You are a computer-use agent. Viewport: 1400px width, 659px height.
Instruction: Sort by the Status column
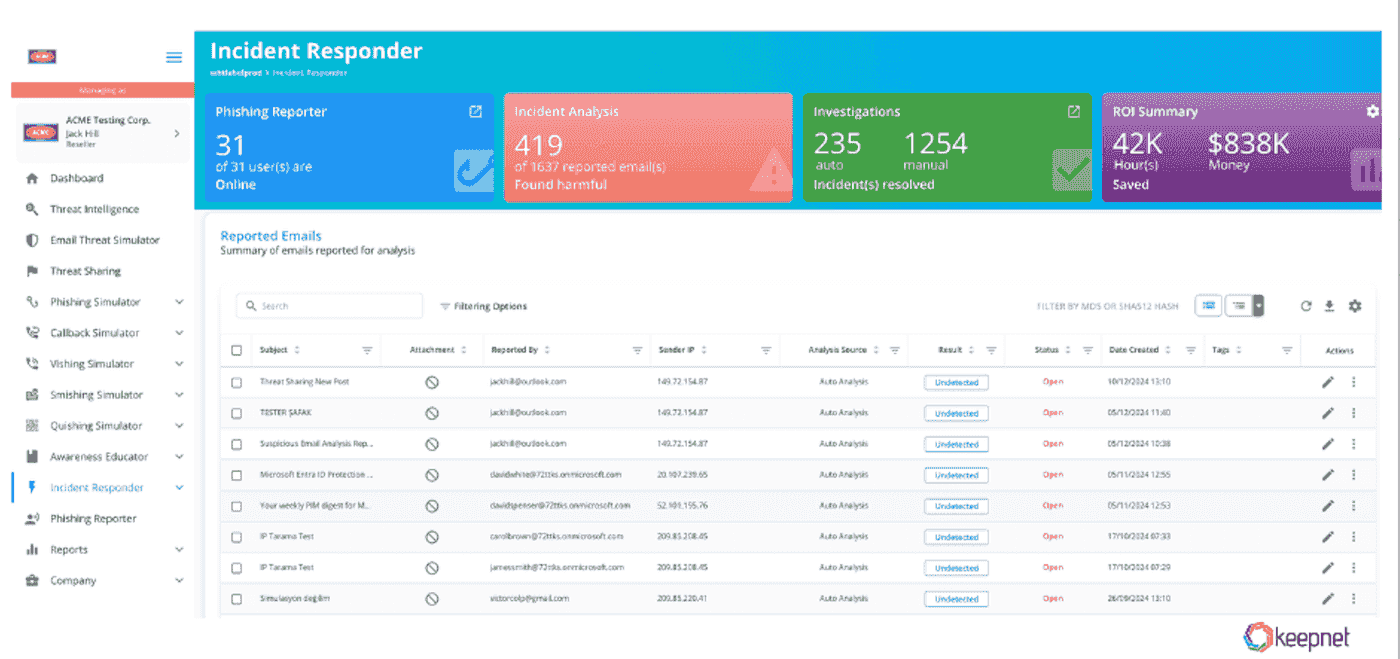(1068, 350)
